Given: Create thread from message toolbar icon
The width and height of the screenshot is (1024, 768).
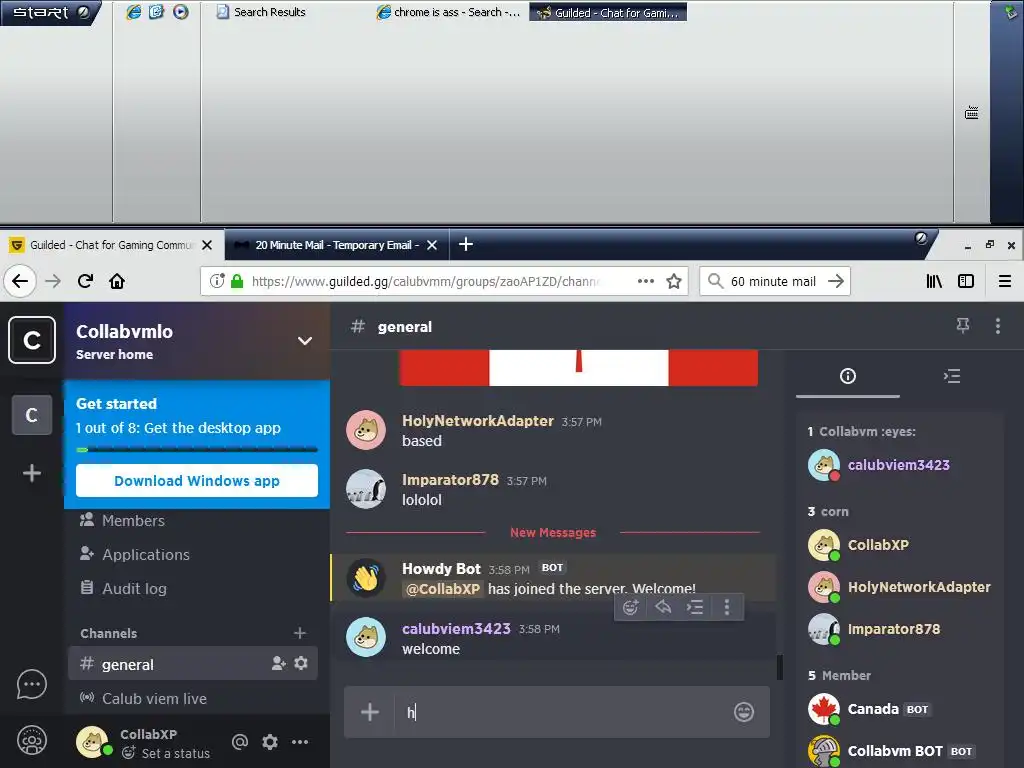Looking at the screenshot, I should coord(695,607).
